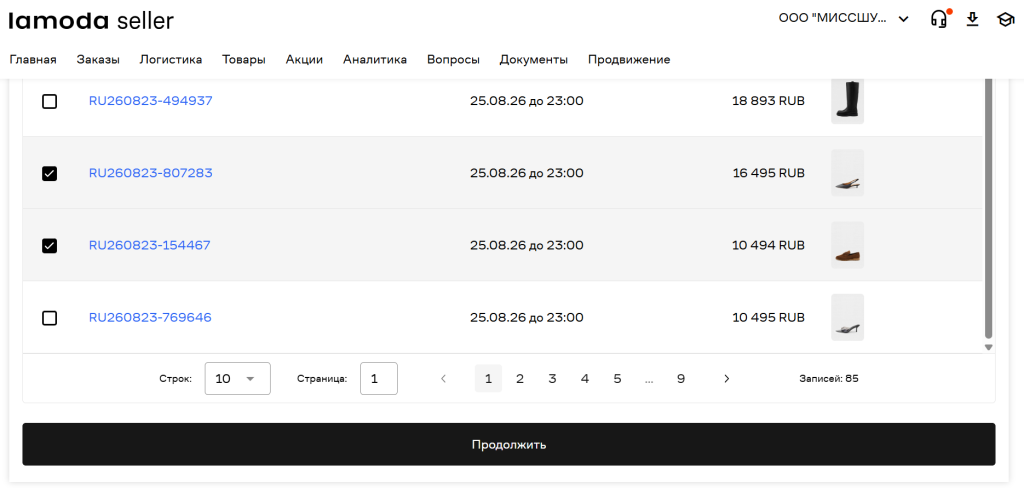Go to page 4

584,379
